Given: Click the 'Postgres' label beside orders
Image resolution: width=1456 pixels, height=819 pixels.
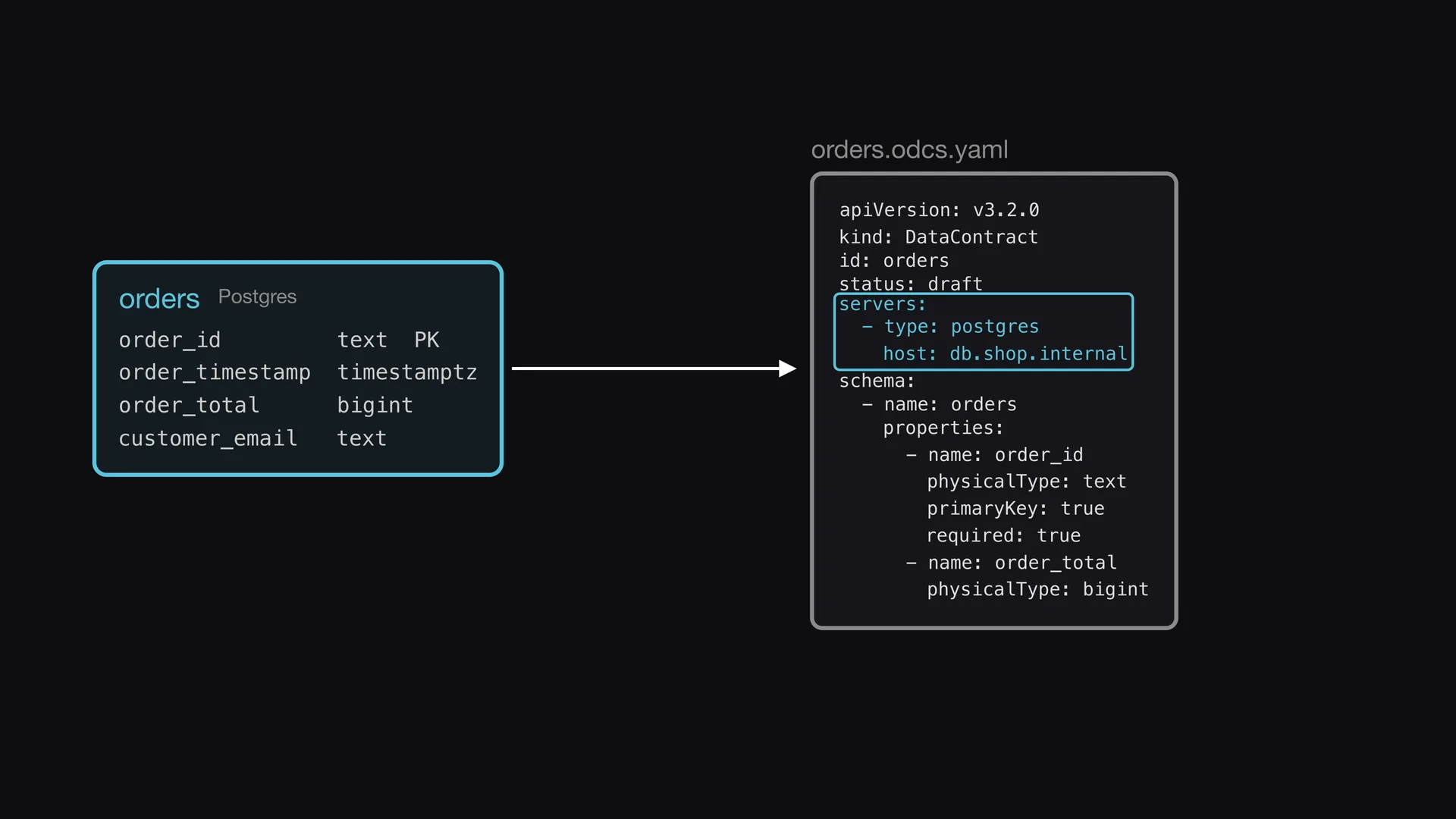Looking at the screenshot, I should pyautogui.click(x=257, y=297).
